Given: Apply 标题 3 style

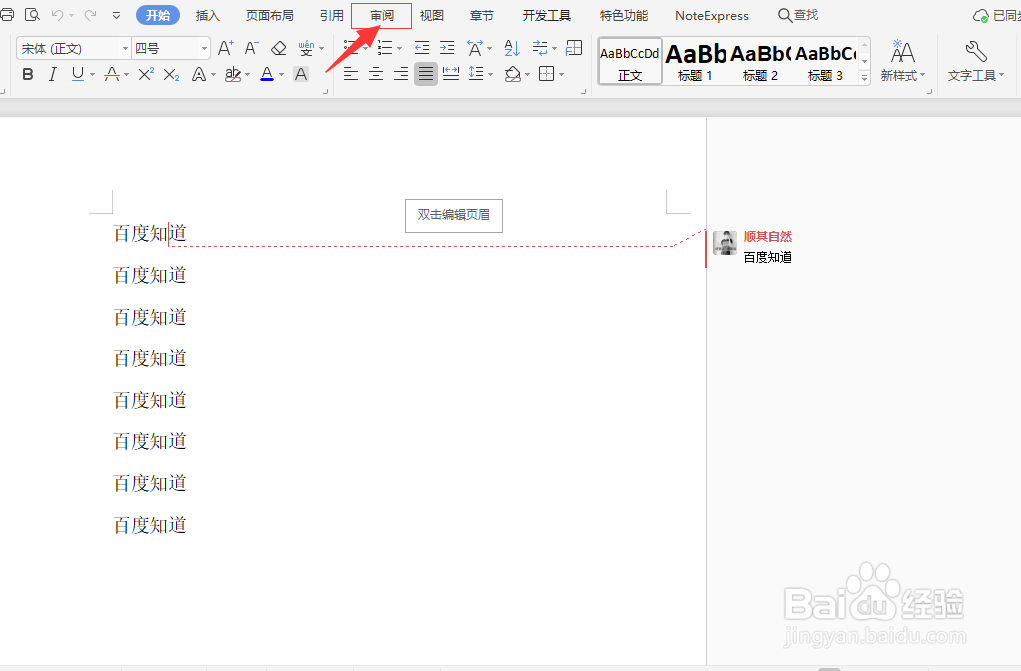Looking at the screenshot, I should pos(826,61).
